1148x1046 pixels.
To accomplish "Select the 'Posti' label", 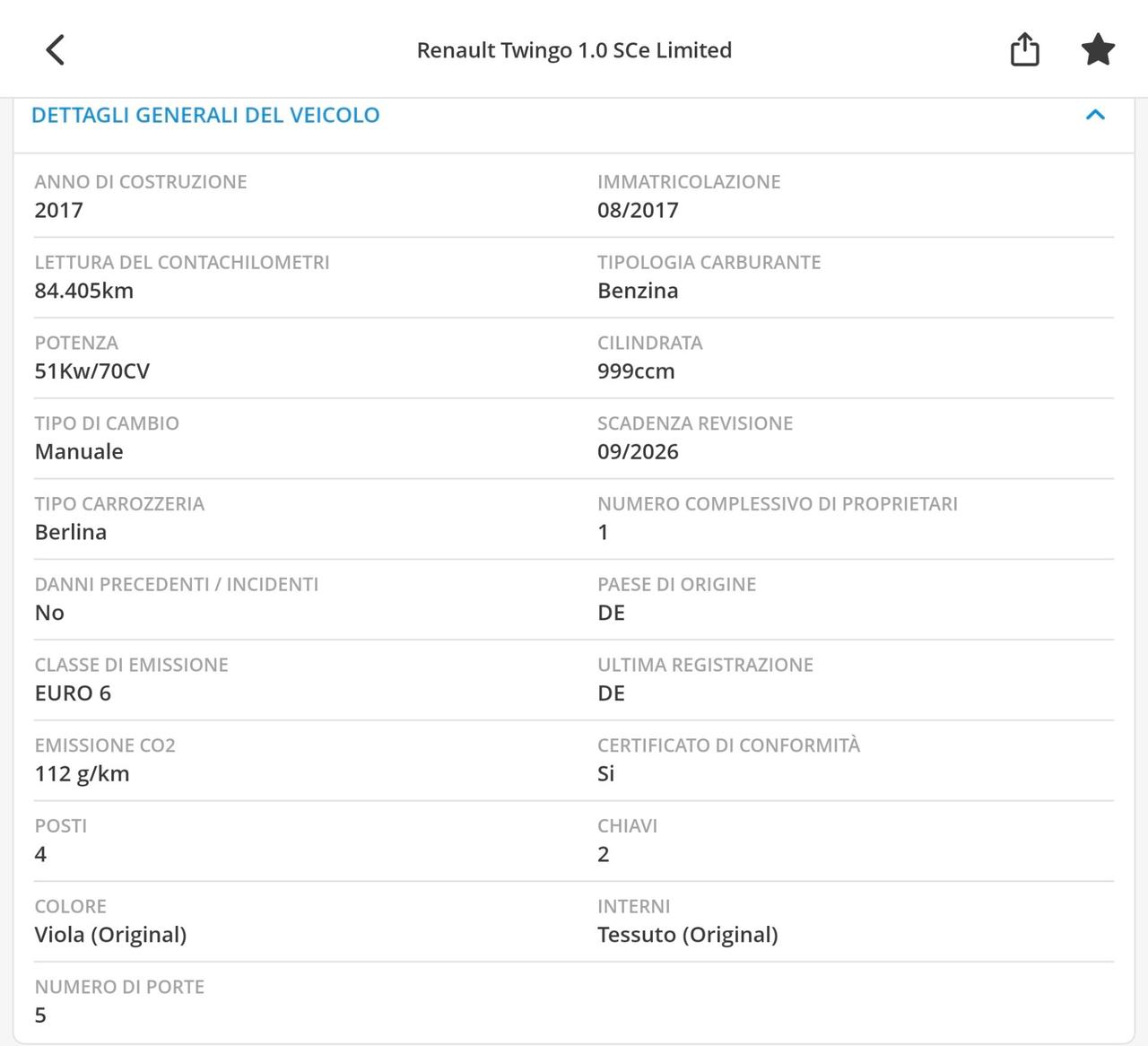I will pos(61,825).
